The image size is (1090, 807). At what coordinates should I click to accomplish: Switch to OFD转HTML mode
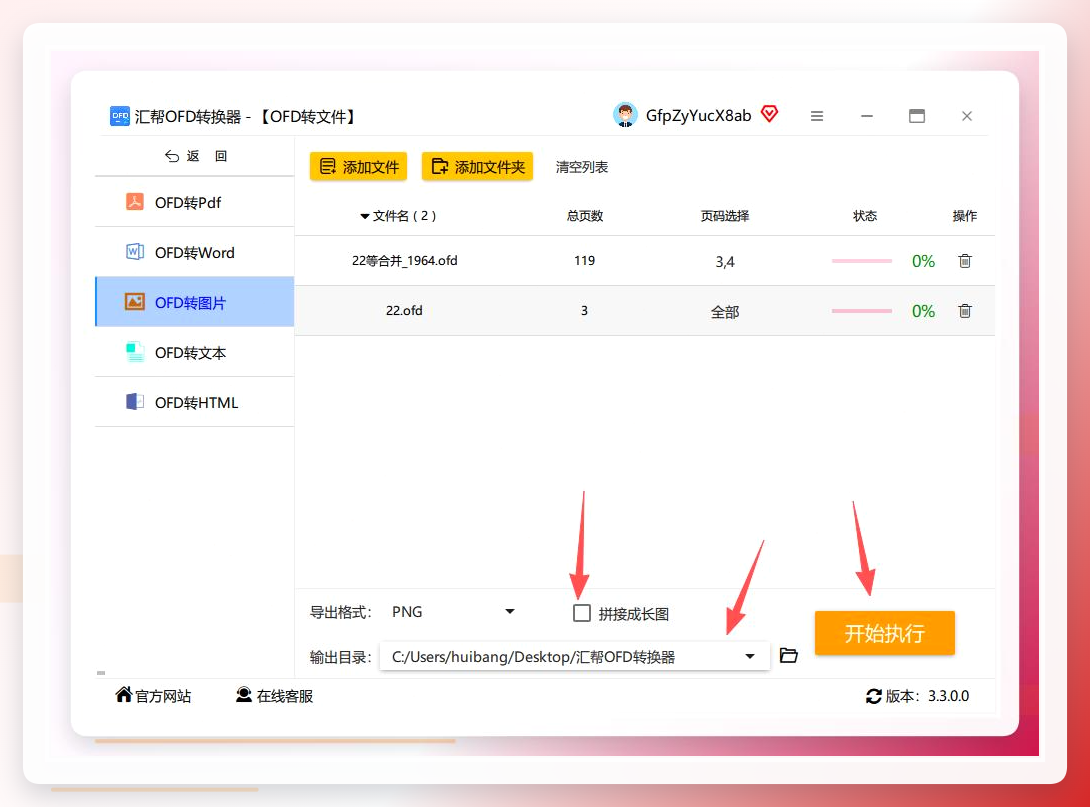tap(195, 402)
